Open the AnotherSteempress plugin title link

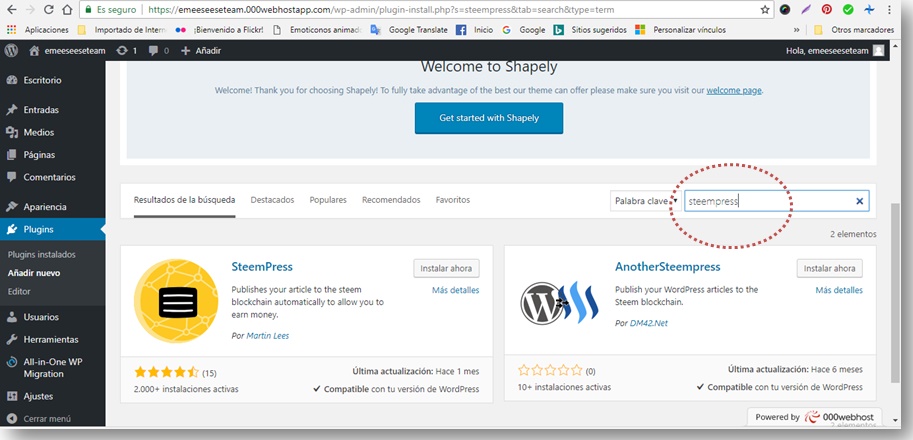click(x=668, y=267)
